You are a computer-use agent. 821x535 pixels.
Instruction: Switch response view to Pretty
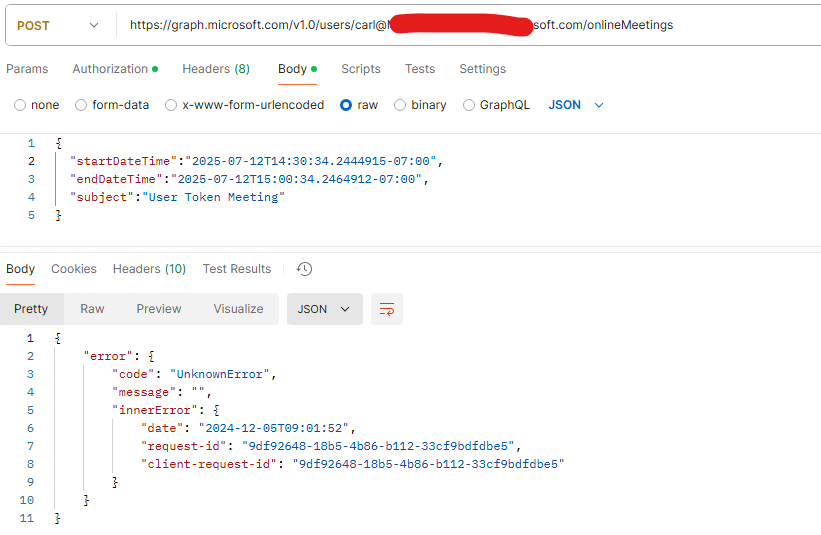click(31, 309)
